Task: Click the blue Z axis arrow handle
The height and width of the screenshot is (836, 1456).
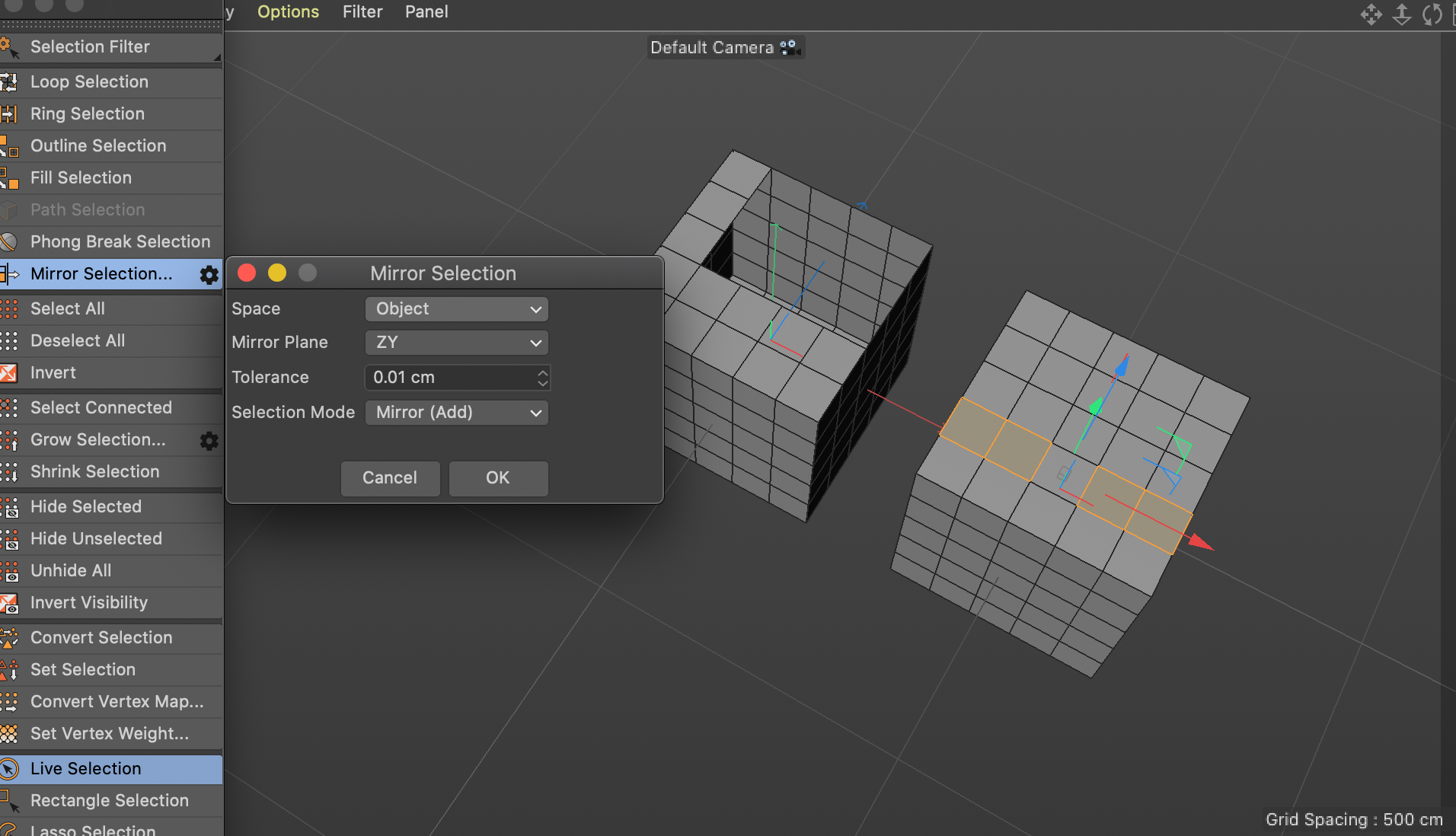Action: click(1122, 366)
